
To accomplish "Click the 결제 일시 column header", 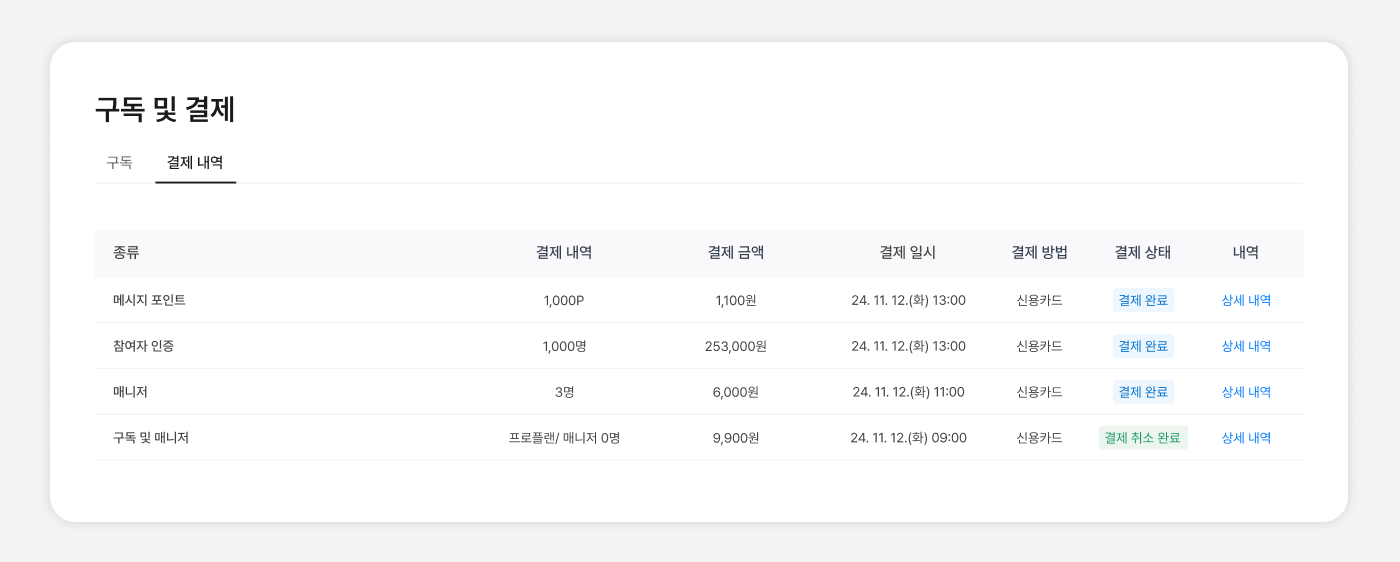I will click(x=908, y=253).
